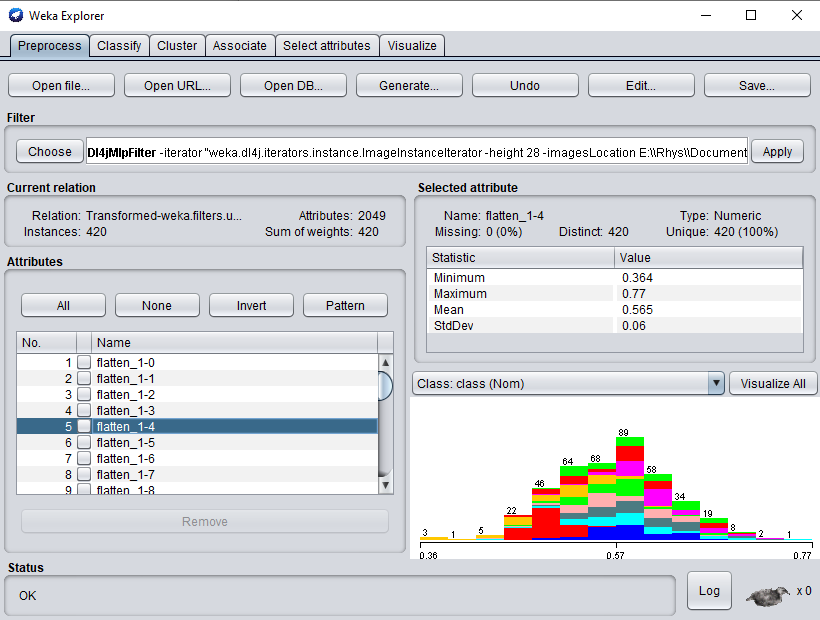
Task: Open the Log button
Action: click(709, 591)
